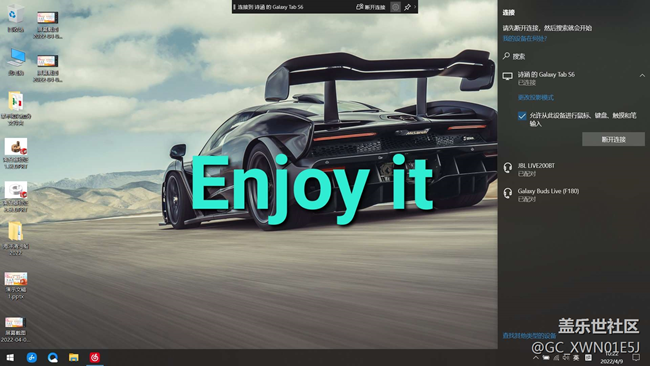650x366 pixels.
Task: Open the notification action center
Action: click(x=636, y=357)
